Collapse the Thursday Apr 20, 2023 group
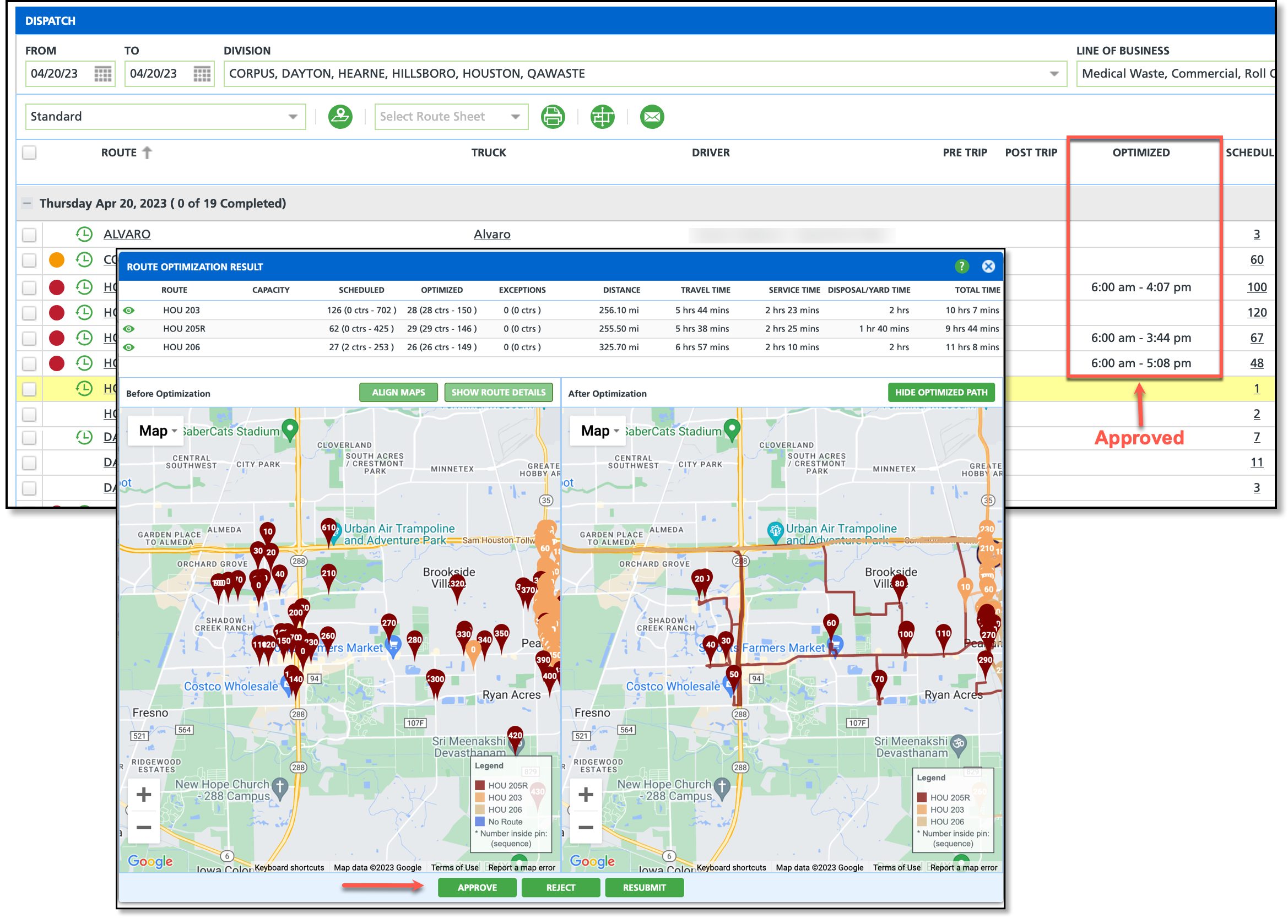The width and height of the screenshot is (1288, 924). 26,203
